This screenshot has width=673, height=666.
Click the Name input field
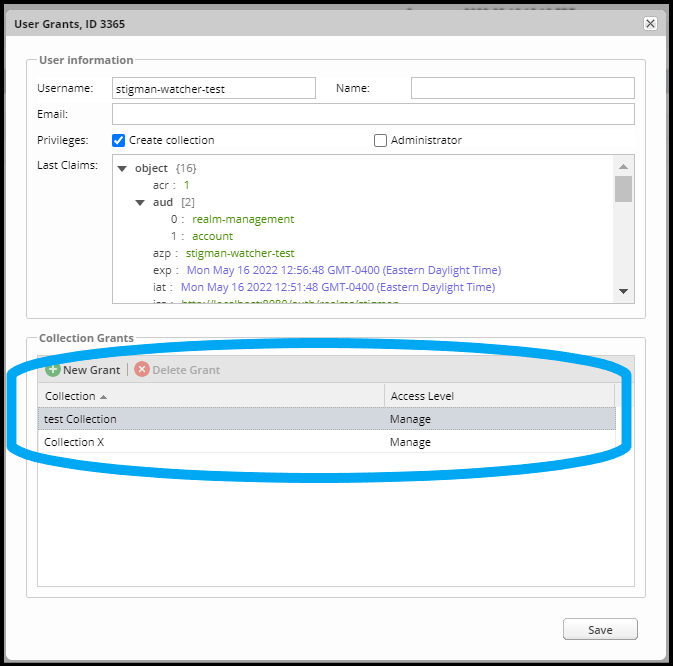tap(522, 88)
